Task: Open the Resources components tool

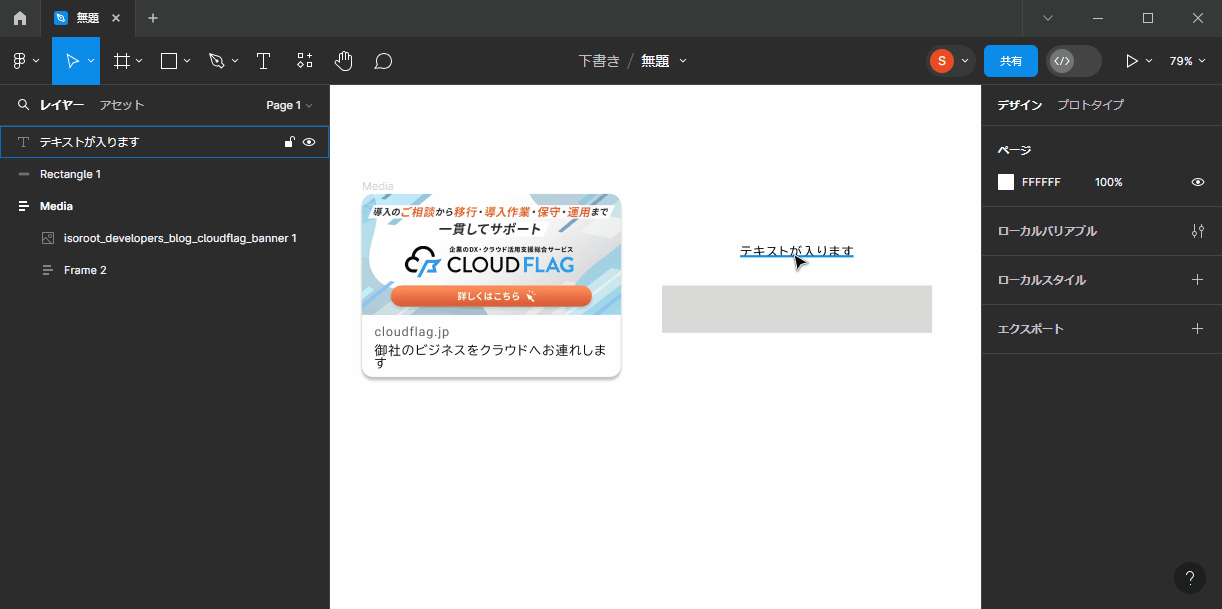Action: [x=304, y=61]
